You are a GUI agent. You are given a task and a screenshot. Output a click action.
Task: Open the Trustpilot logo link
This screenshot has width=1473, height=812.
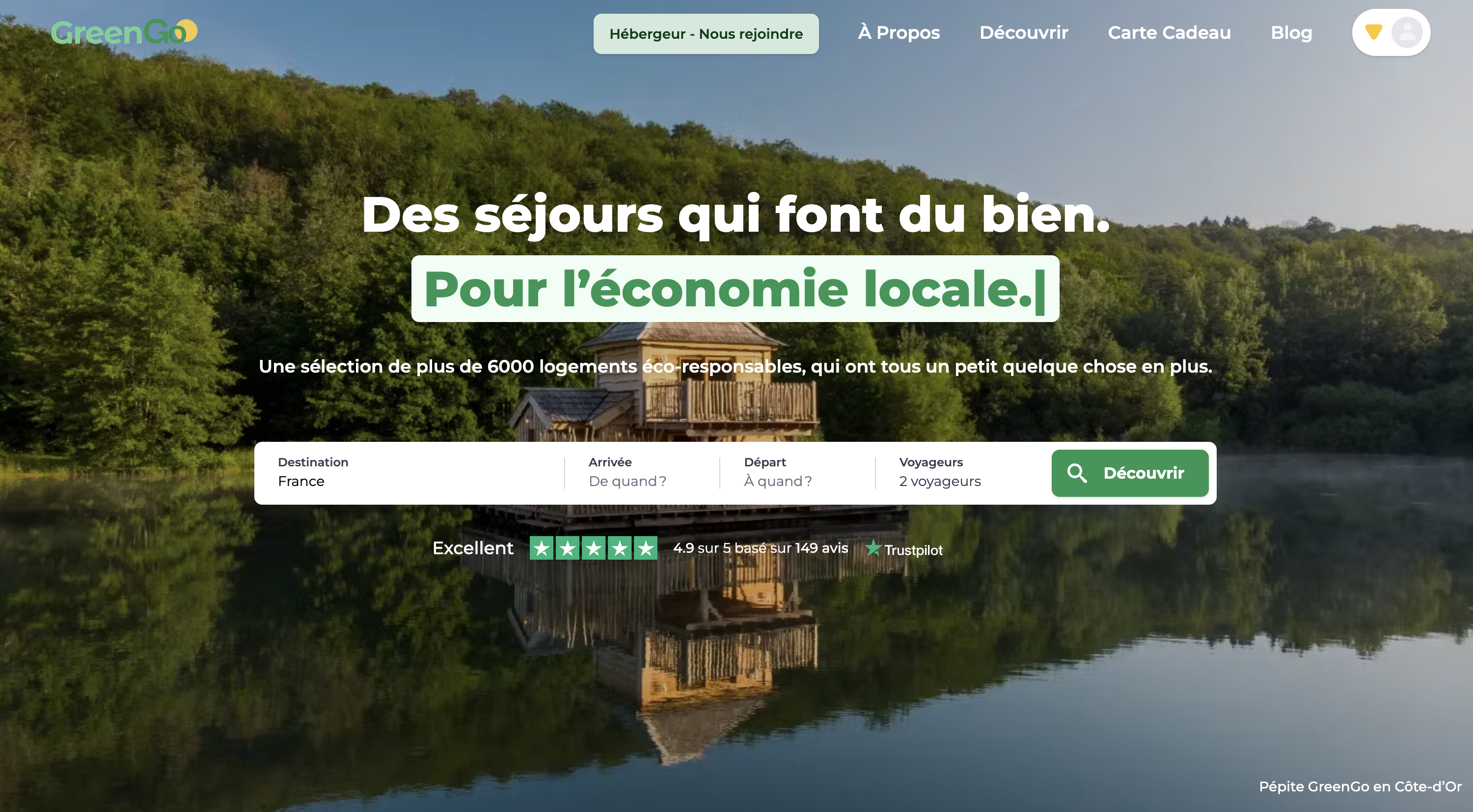[903, 549]
